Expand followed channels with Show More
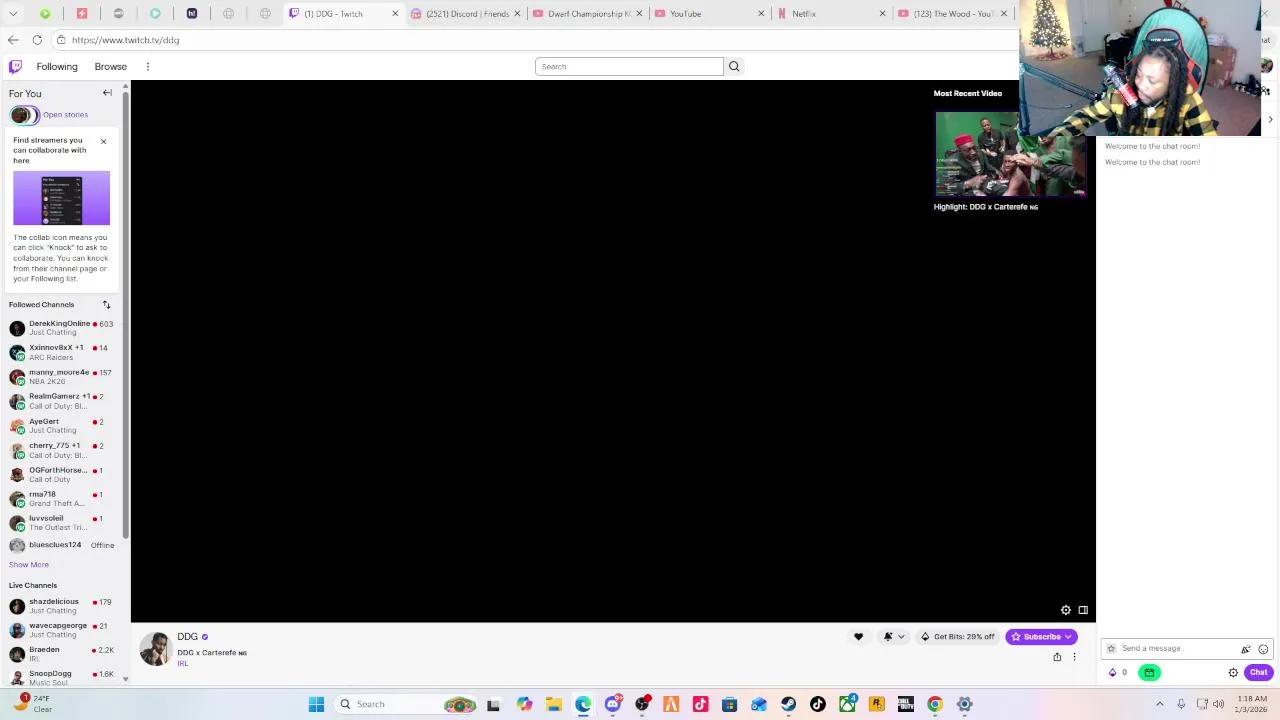 click(x=29, y=564)
